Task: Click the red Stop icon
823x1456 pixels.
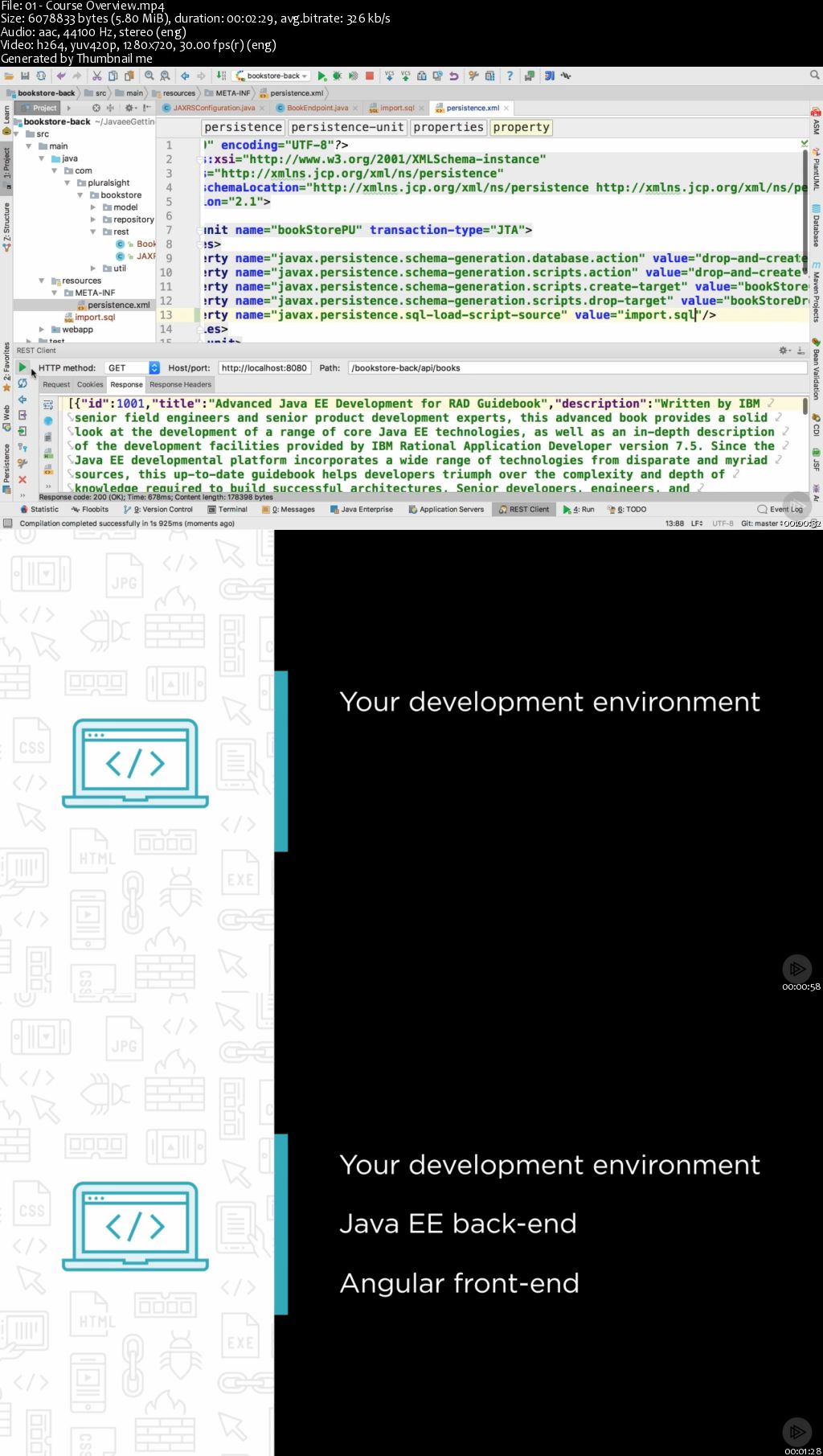Action: tap(370, 76)
